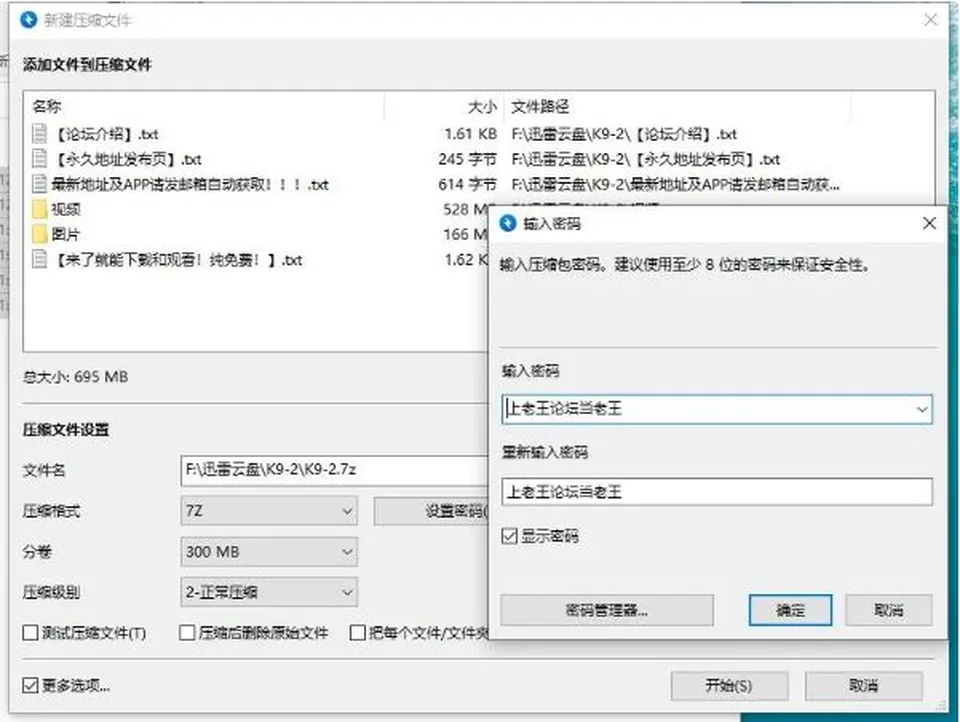Click the 总大小: 695 MB label
This screenshot has width=960, height=722.
(75, 377)
